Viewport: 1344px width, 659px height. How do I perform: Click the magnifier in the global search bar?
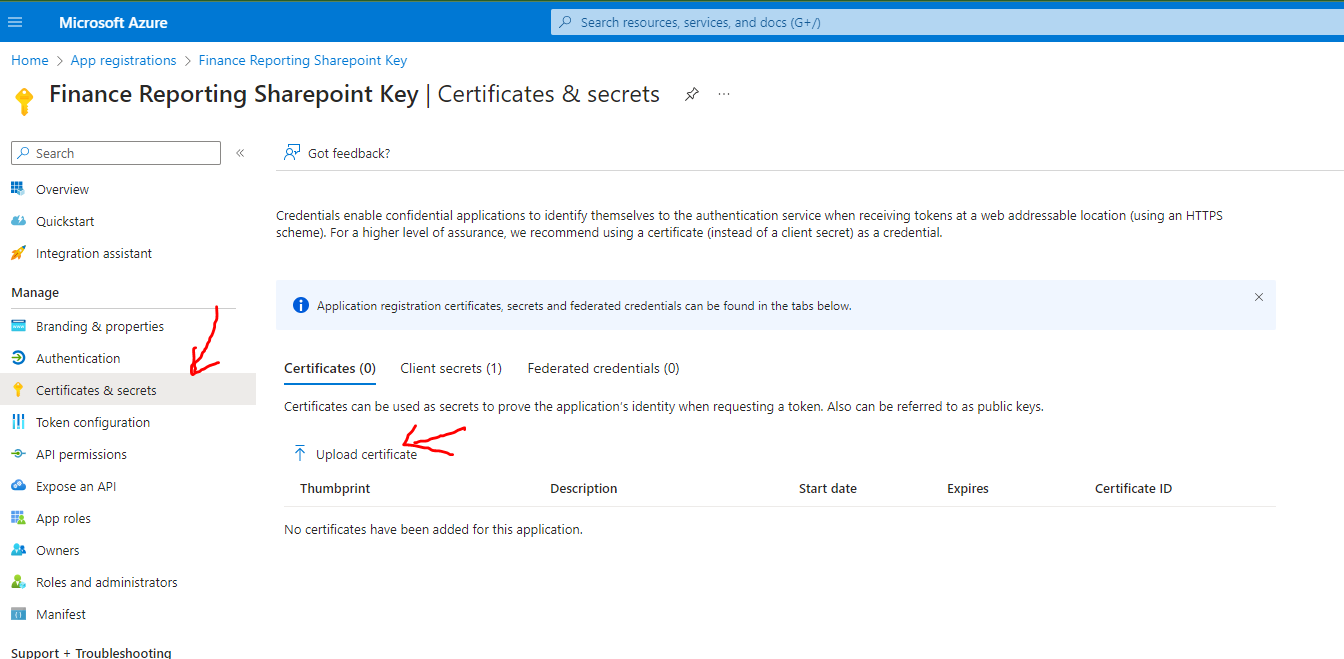click(x=566, y=22)
